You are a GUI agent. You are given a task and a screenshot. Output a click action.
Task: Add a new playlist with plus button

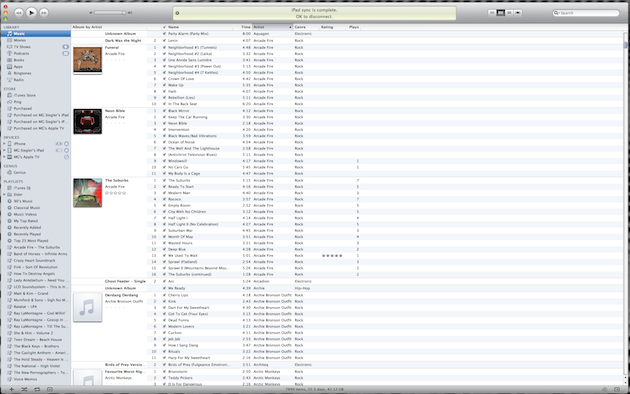pos(11,389)
